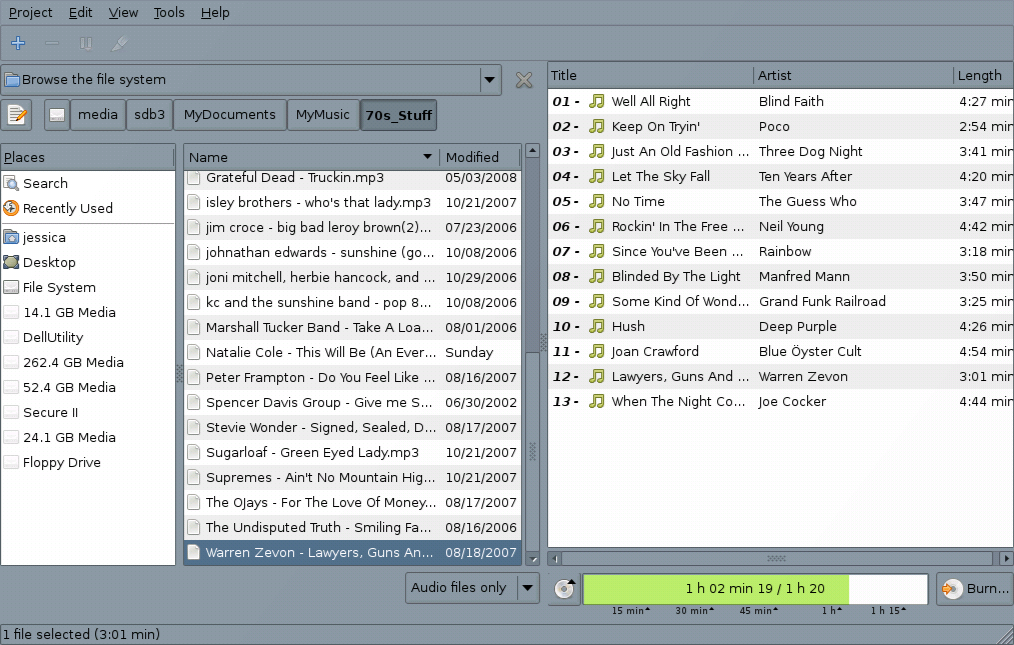Click the pause toolbar icon

pos(85,43)
